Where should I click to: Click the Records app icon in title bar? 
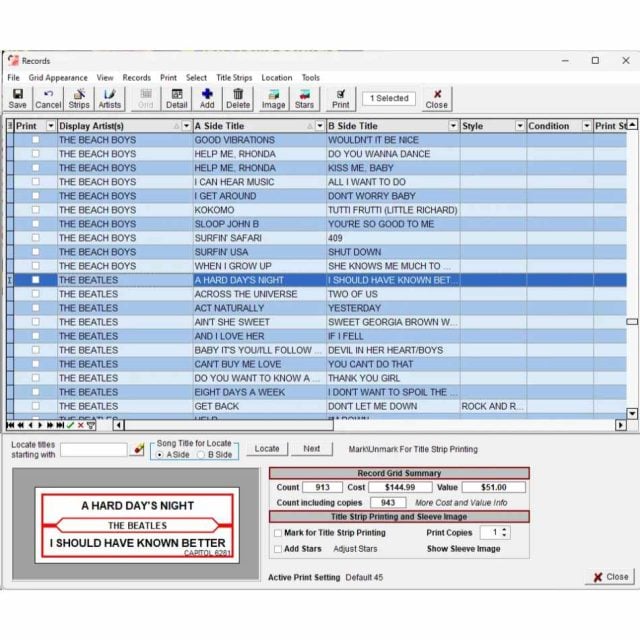(13, 60)
